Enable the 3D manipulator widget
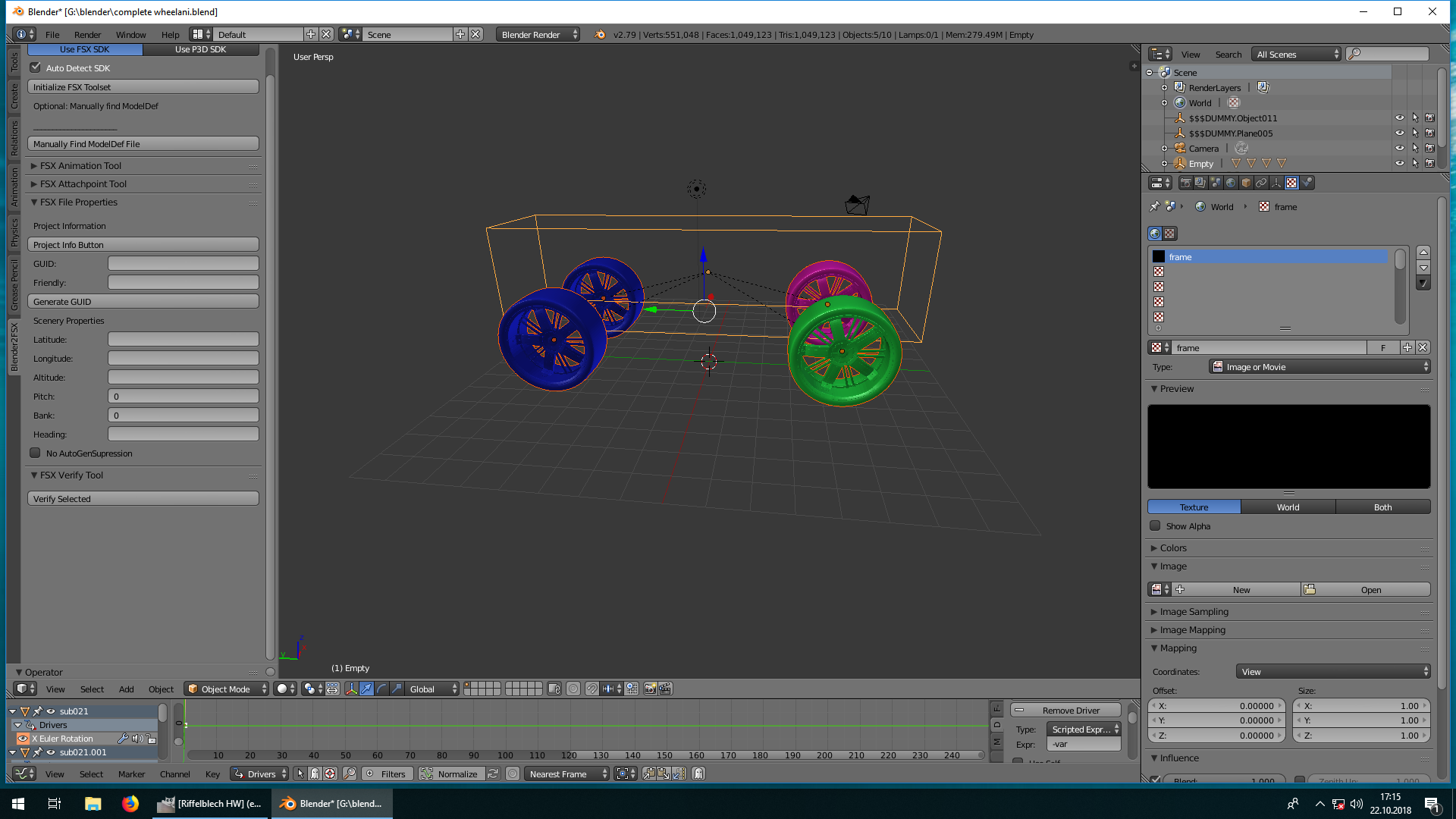 [351, 689]
